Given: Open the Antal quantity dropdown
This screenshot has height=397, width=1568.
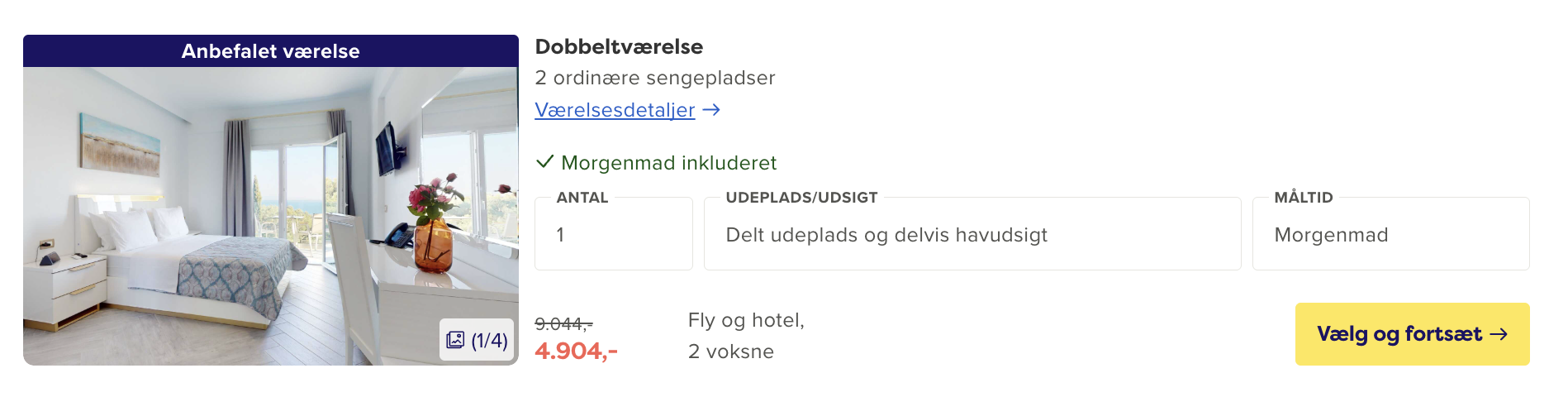Looking at the screenshot, I should point(613,235).
